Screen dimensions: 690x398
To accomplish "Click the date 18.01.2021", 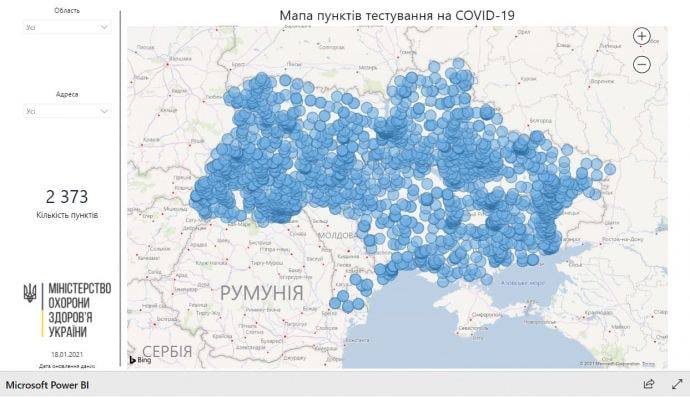I will coord(67,354).
